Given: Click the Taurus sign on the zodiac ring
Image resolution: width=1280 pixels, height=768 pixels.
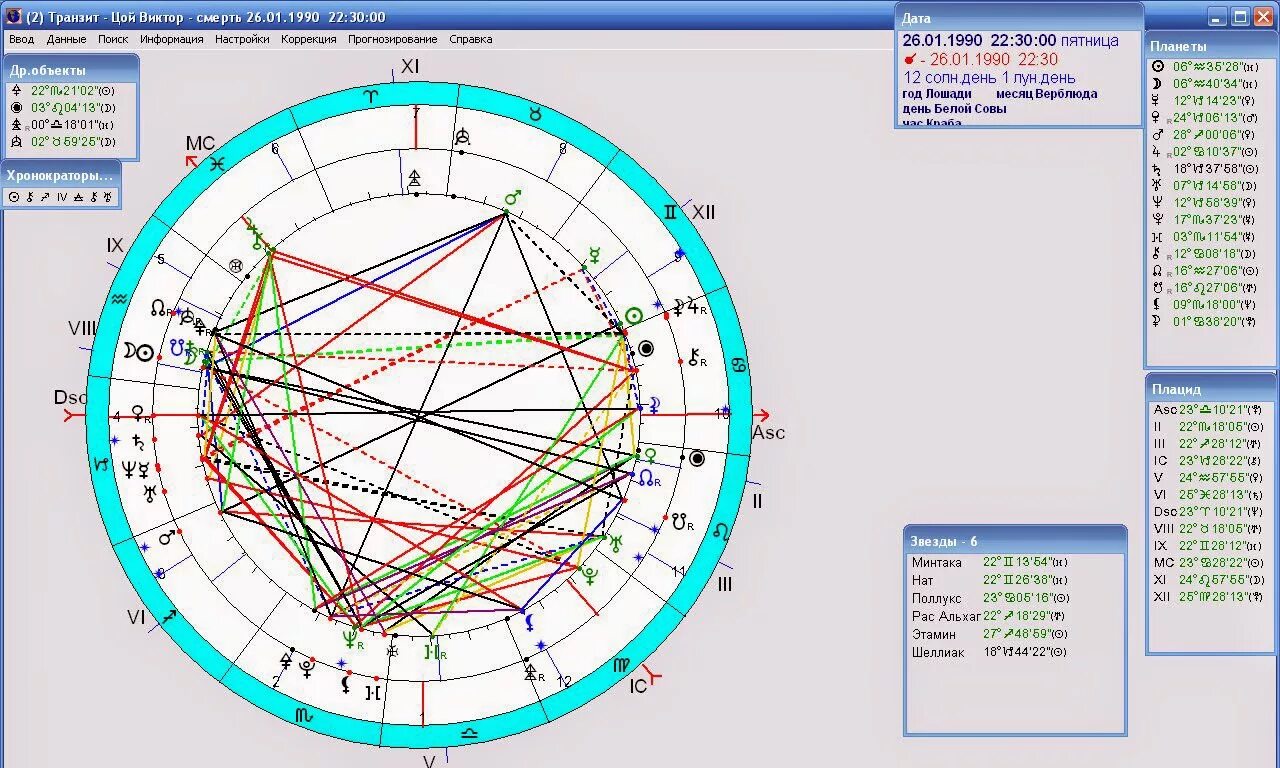Looking at the screenshot, I should (535, 114).
